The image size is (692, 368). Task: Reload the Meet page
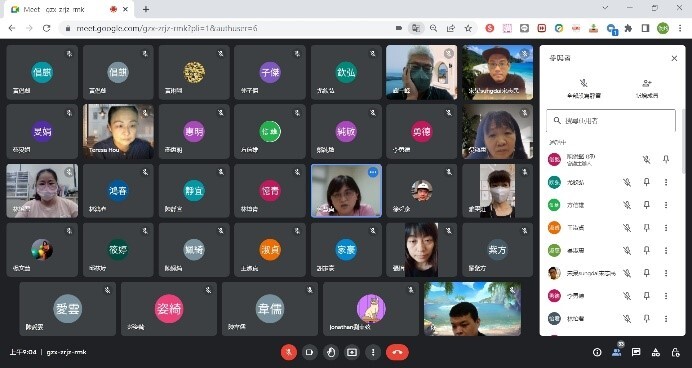[x=46, y=28]
